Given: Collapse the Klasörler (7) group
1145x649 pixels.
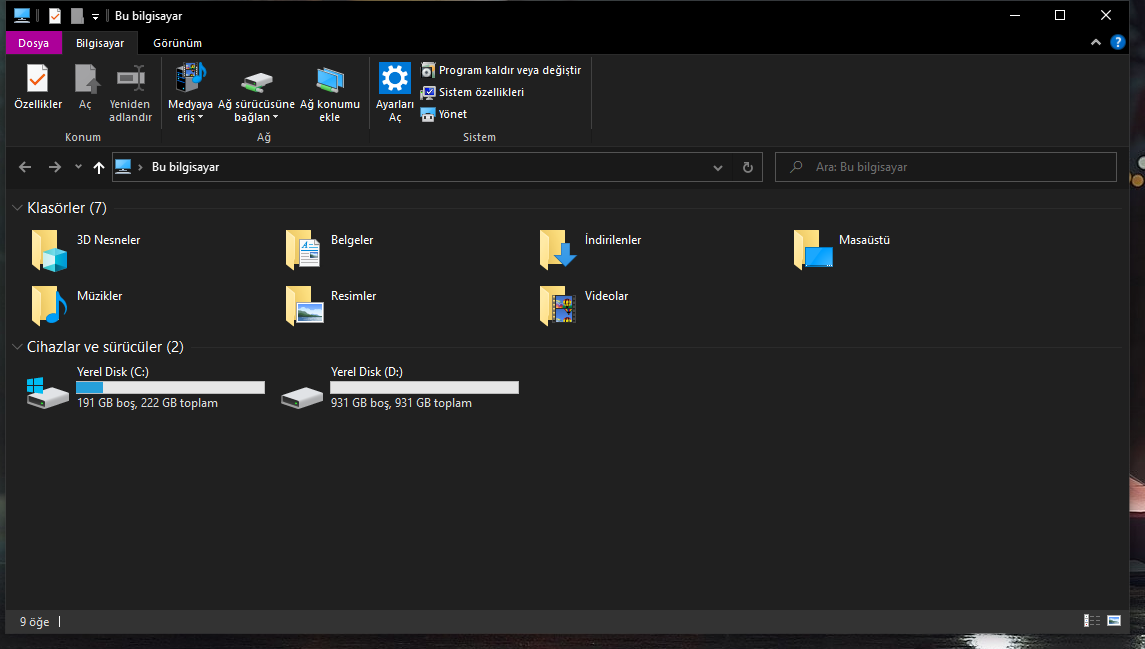Looking at the screenshot, I should coord(18,208).
